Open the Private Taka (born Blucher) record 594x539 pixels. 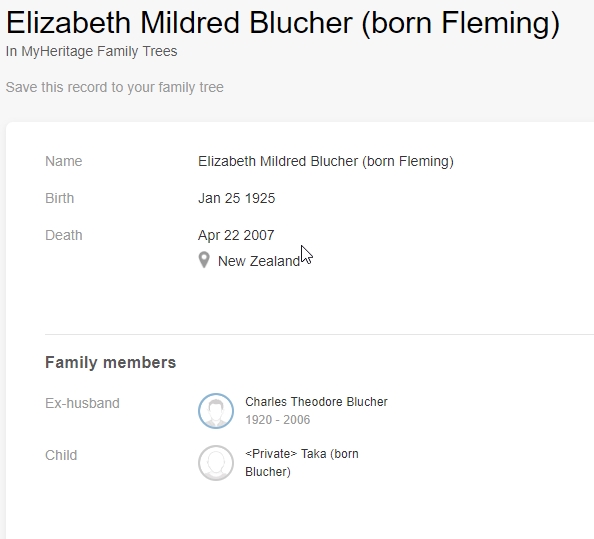tap(302, 463)
